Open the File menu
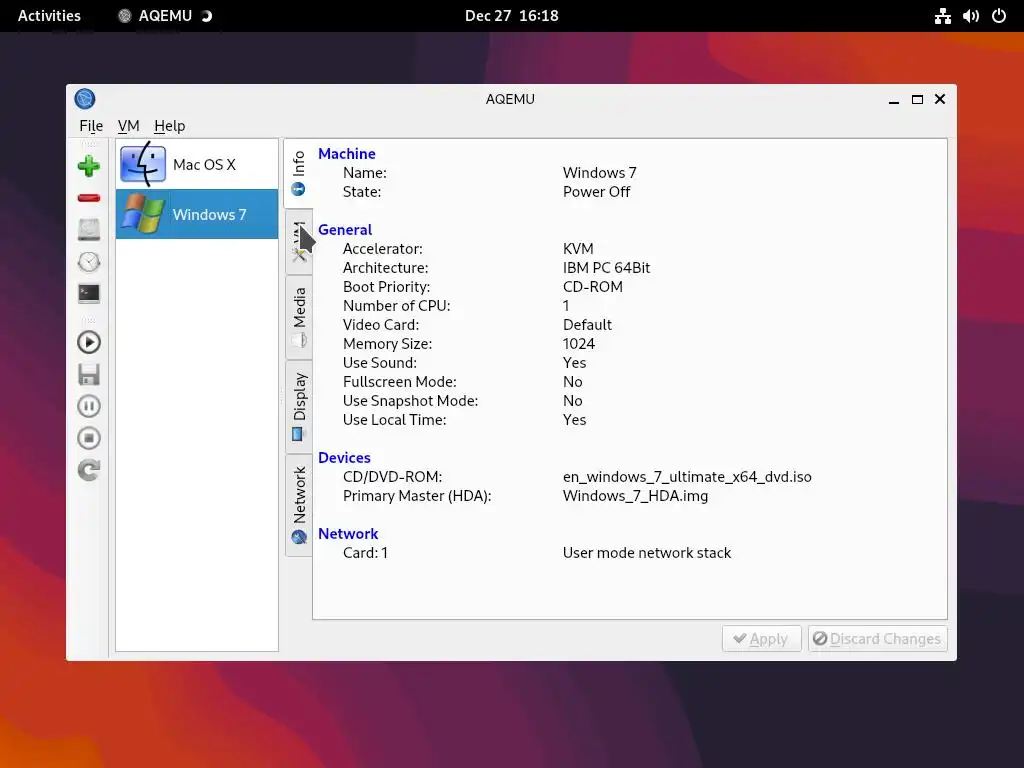This screenshot has width=1024, height=768. click(x=91, y=125)
